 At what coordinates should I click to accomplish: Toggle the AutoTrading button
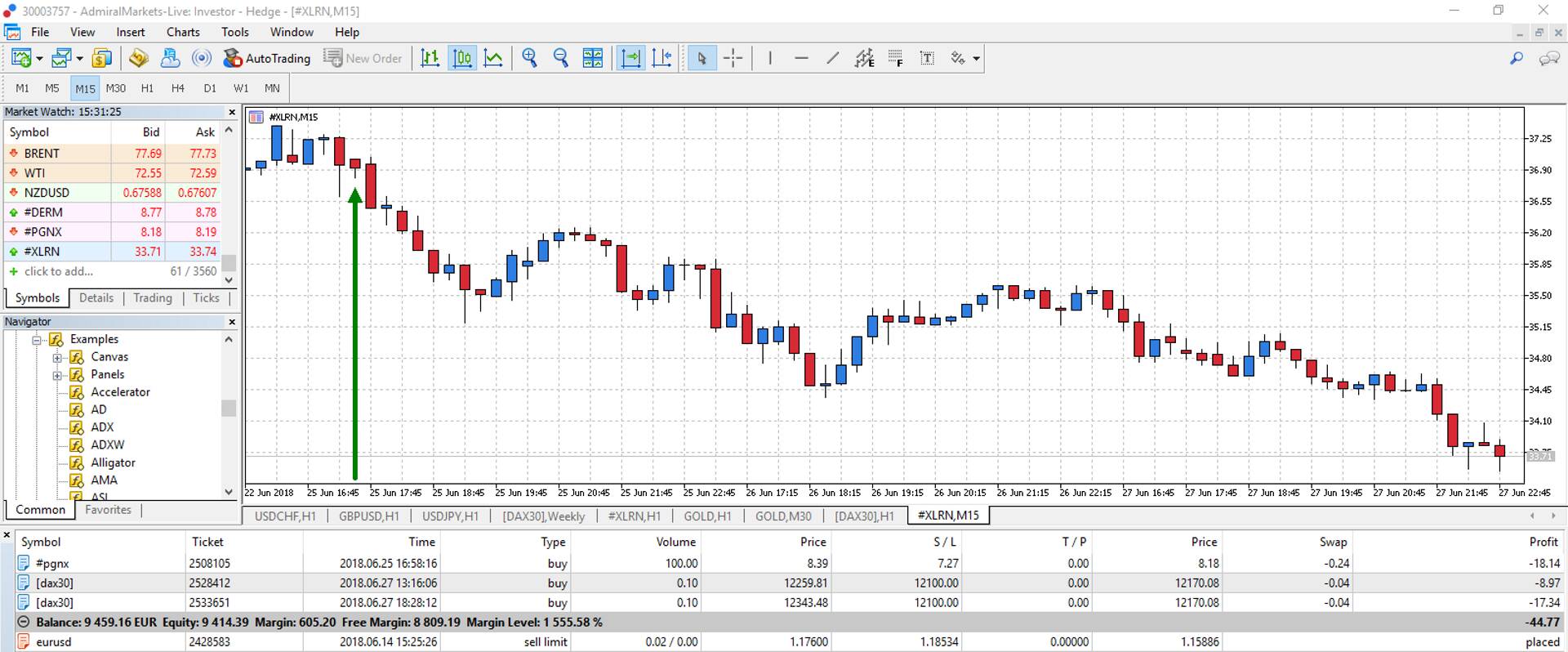point(267,58)
